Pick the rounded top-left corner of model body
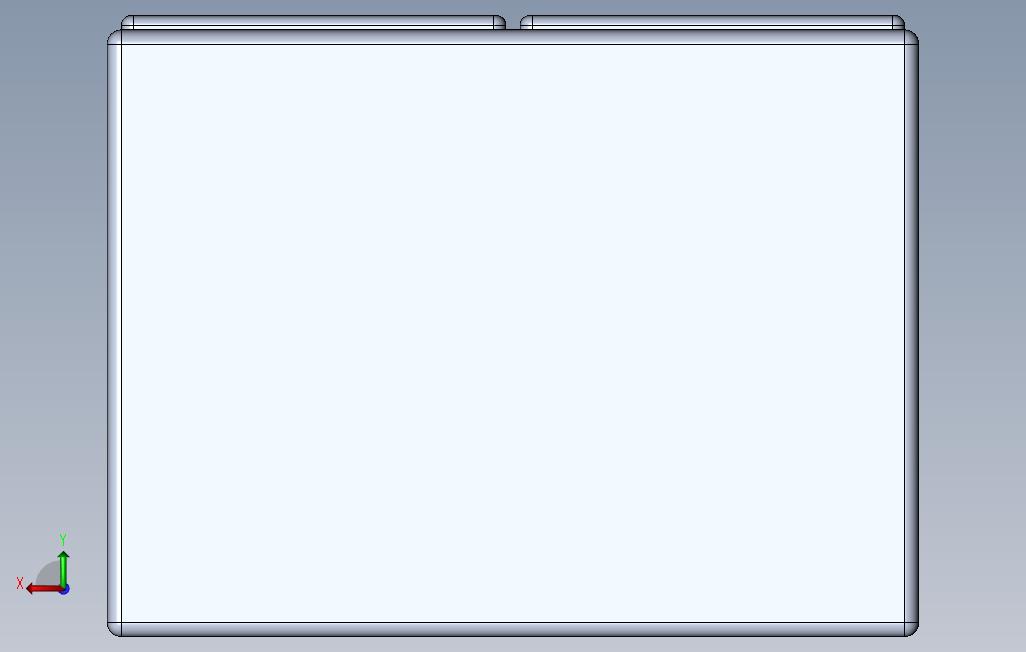 pos(115,37)
